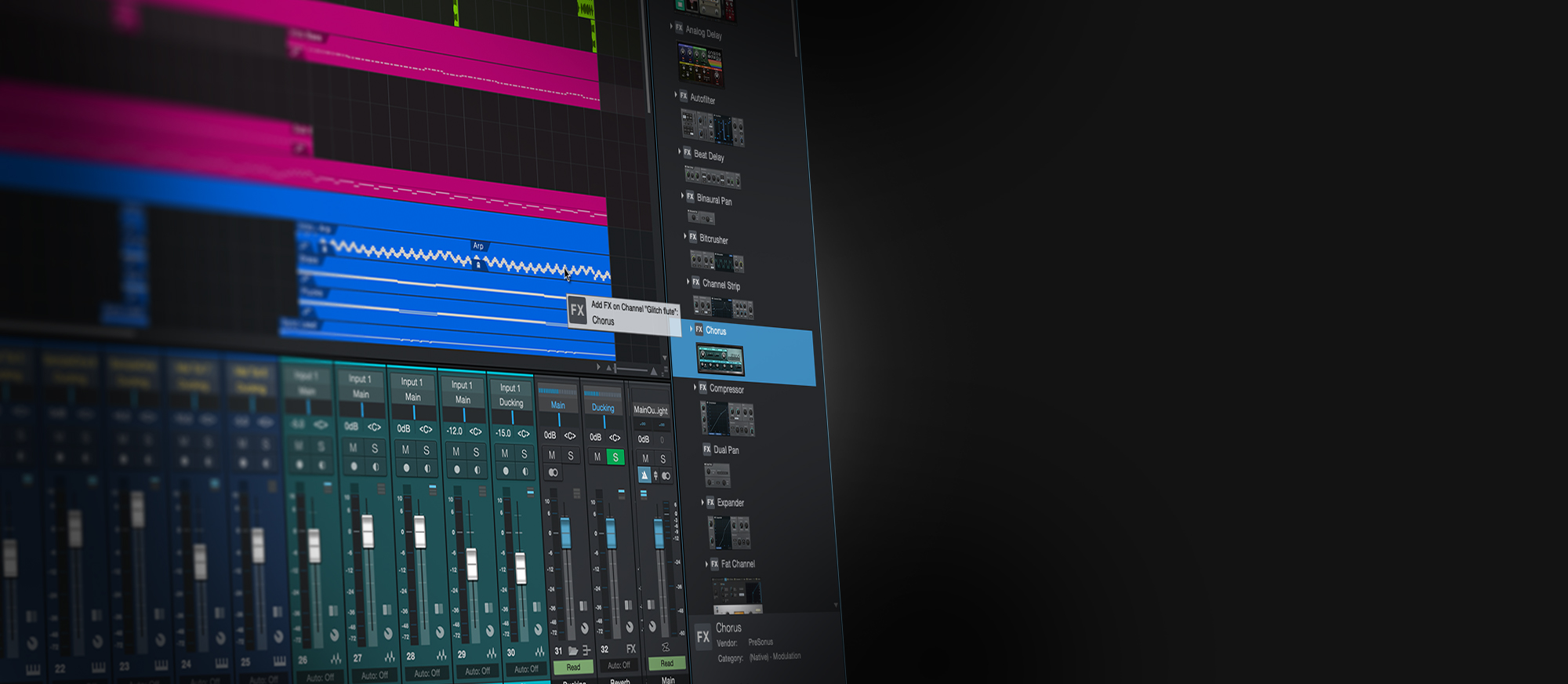Image resolution: width=1568 pixels, height=684 pixels.
Task: Click the fader on channel 30
Action: tap(521, 568)
